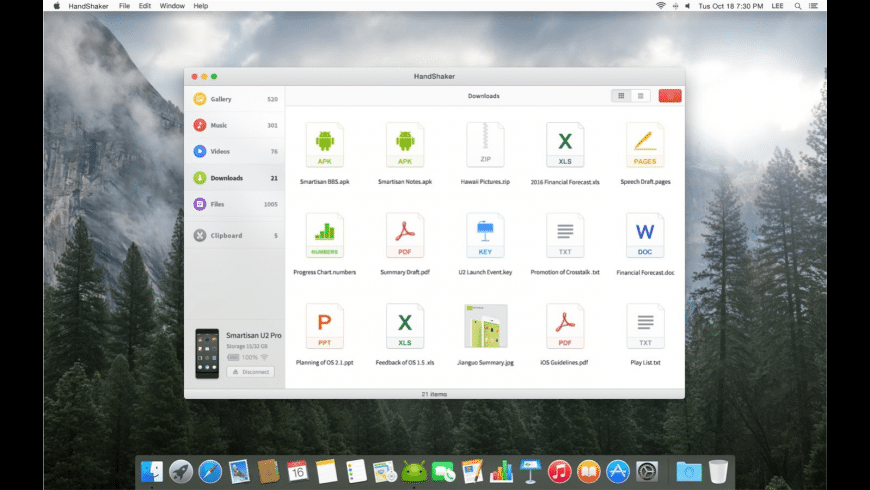Click the date and time in menu bar
This screenshot has height=490, width=870.
(731, 6)
